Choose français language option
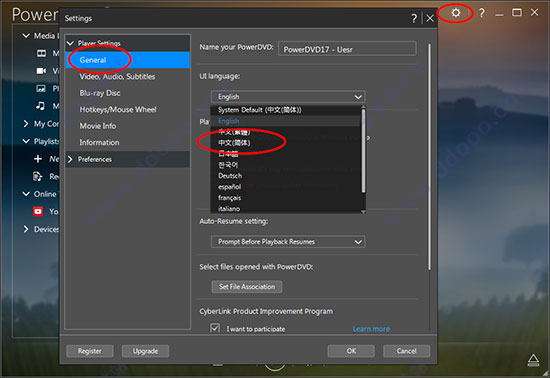 286,198
